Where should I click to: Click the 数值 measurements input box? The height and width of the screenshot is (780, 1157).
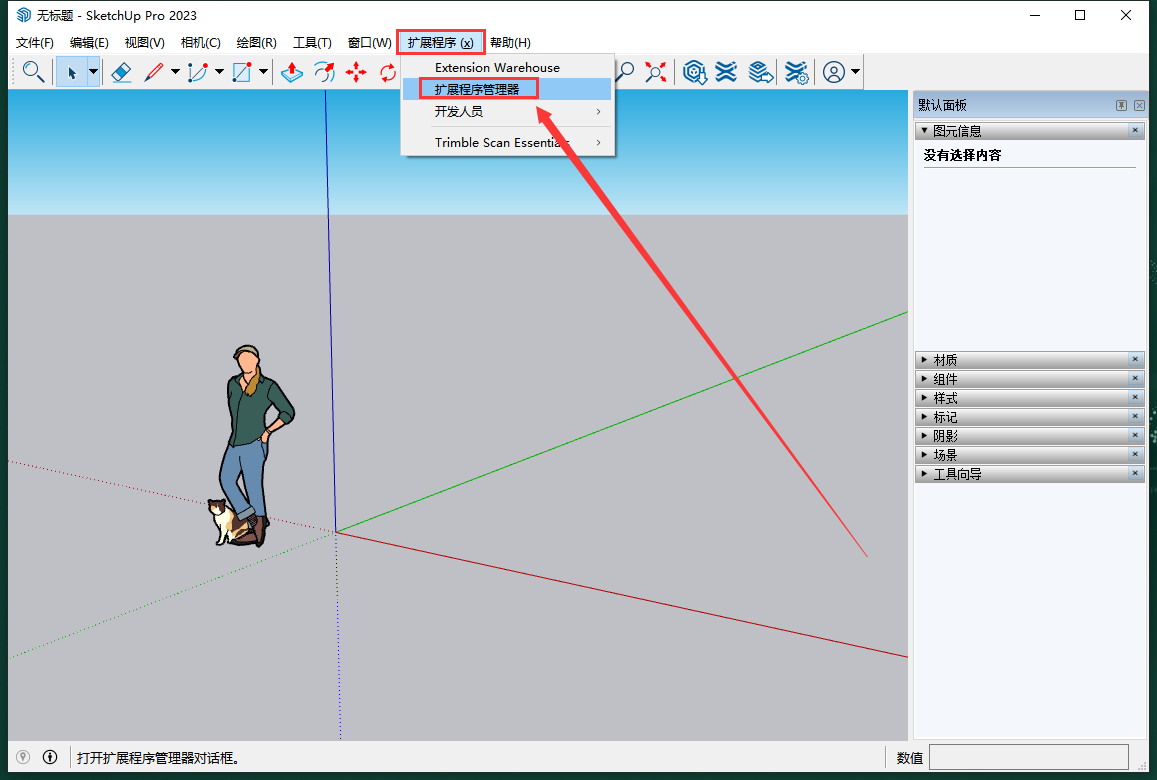pyautogui.click(x=1028, y=757)
